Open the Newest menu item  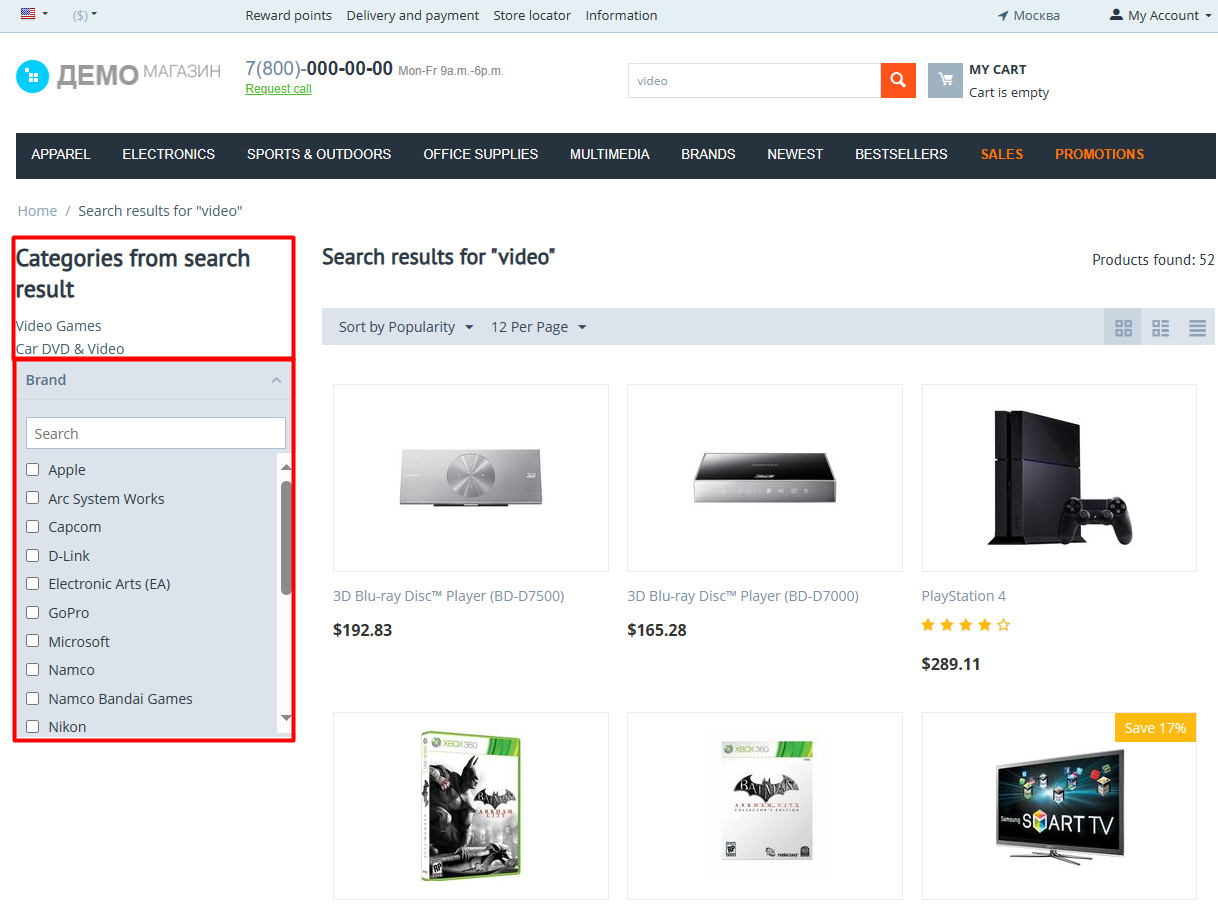point(795,154)
